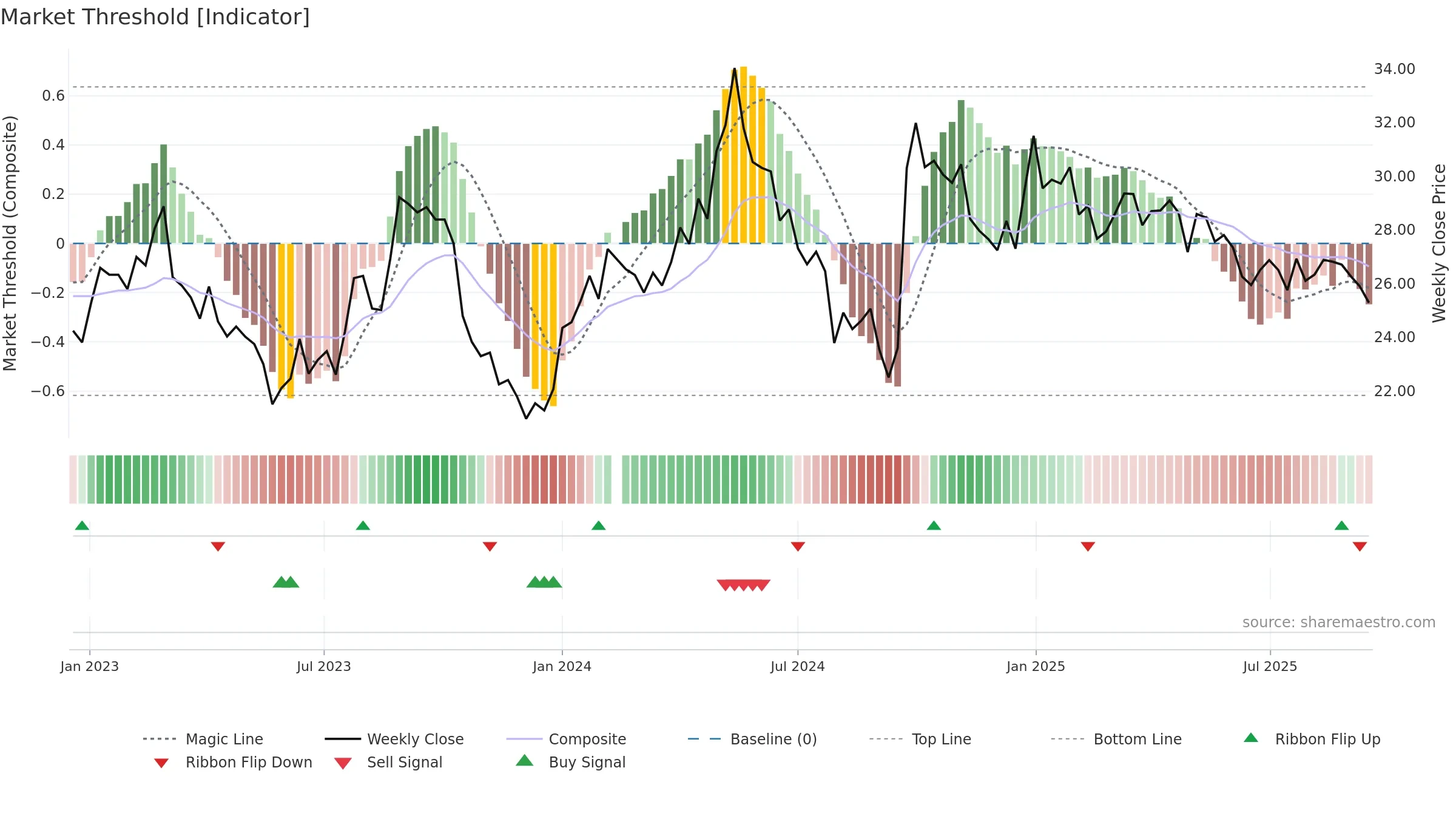Click the yellow bar at the June 2023 trough
Image resolution: width=1456 pixels, height=819 pixels.
(x=291, y=321)
